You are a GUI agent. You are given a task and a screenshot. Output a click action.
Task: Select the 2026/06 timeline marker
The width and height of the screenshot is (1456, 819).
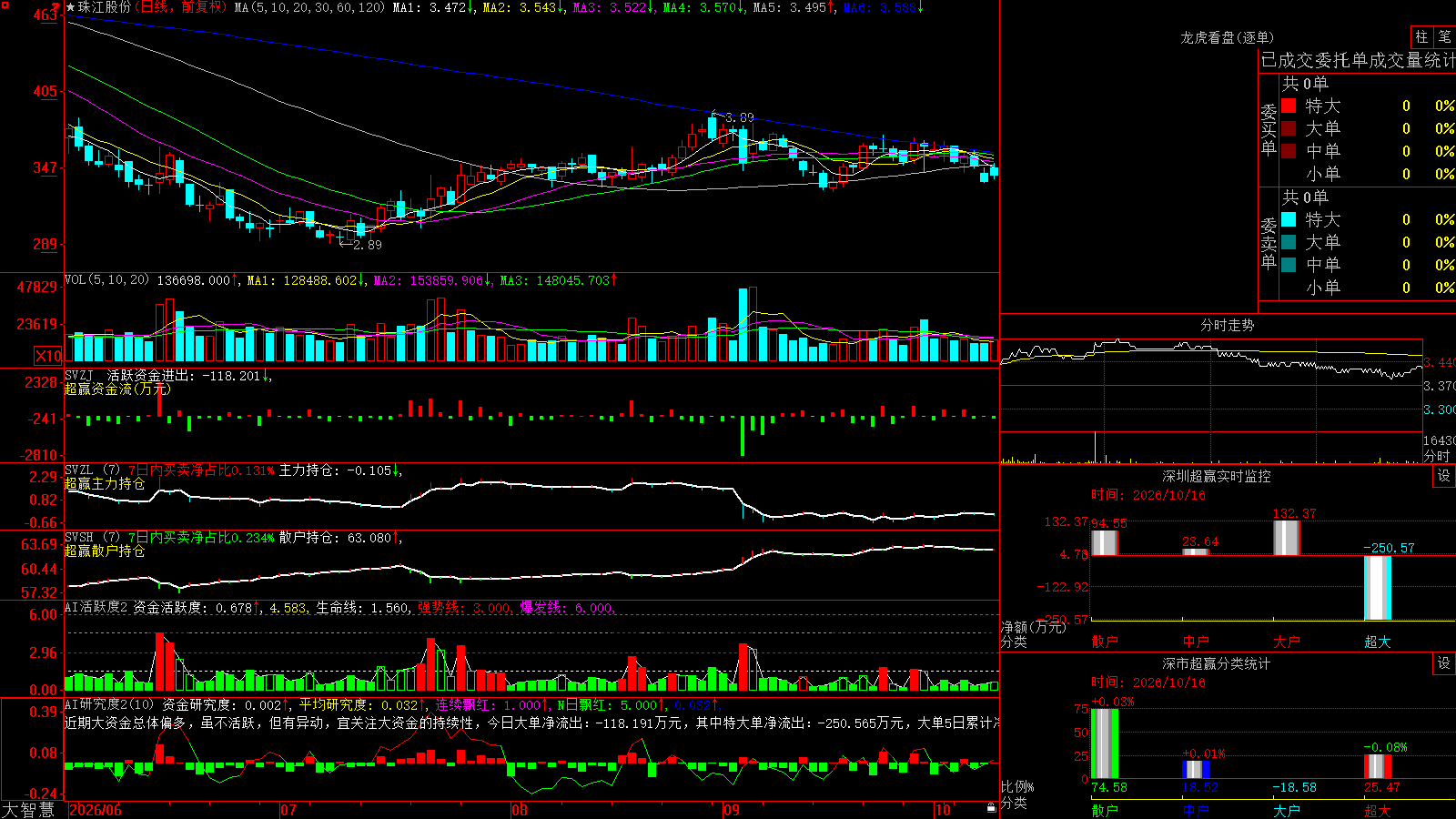(x=95, y=810)
